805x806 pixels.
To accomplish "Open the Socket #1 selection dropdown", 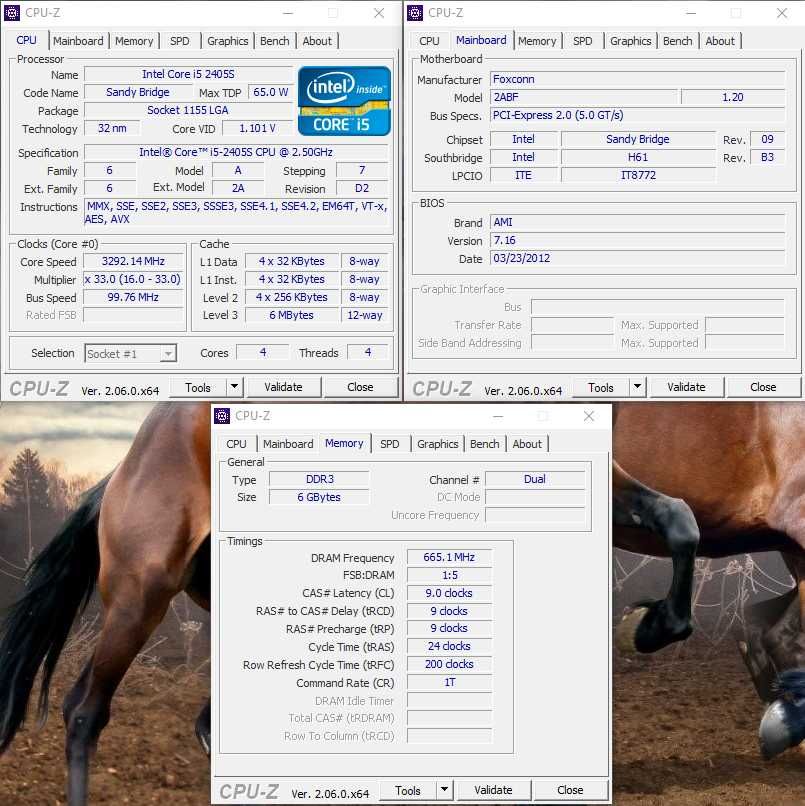I will 131,354.
